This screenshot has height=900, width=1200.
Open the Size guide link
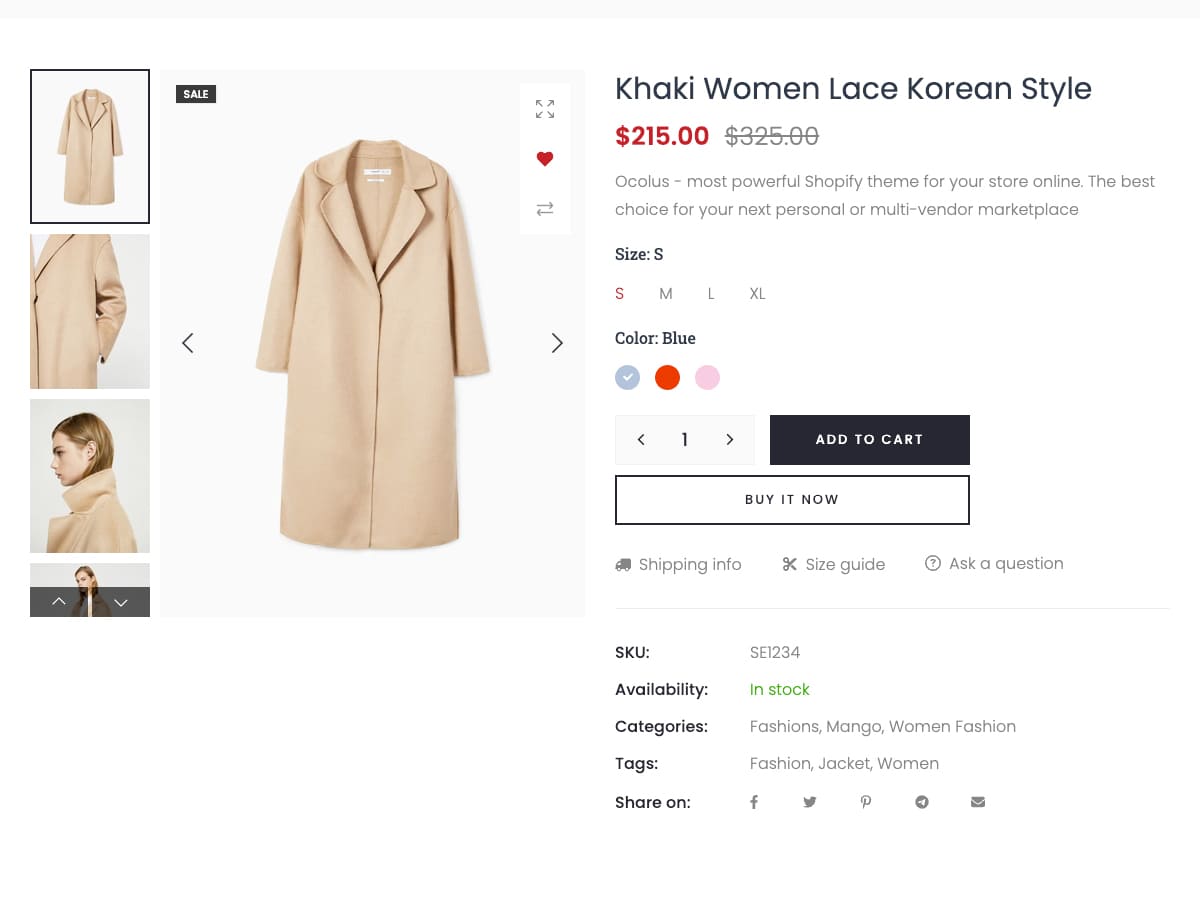834,564
